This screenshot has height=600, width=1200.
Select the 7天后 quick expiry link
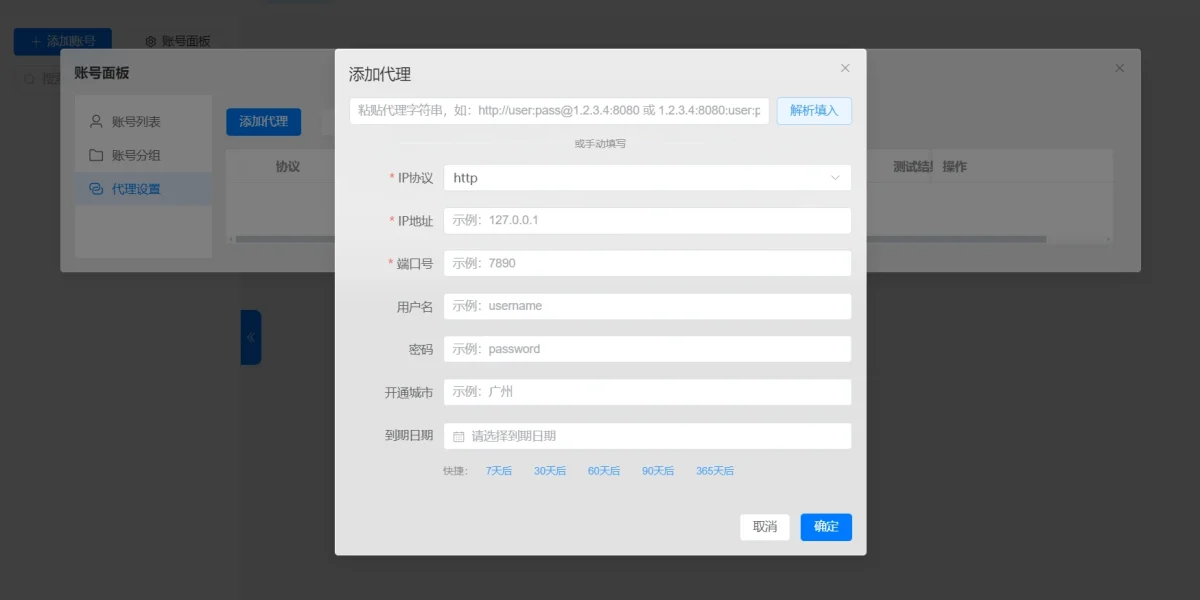[499, 471]
